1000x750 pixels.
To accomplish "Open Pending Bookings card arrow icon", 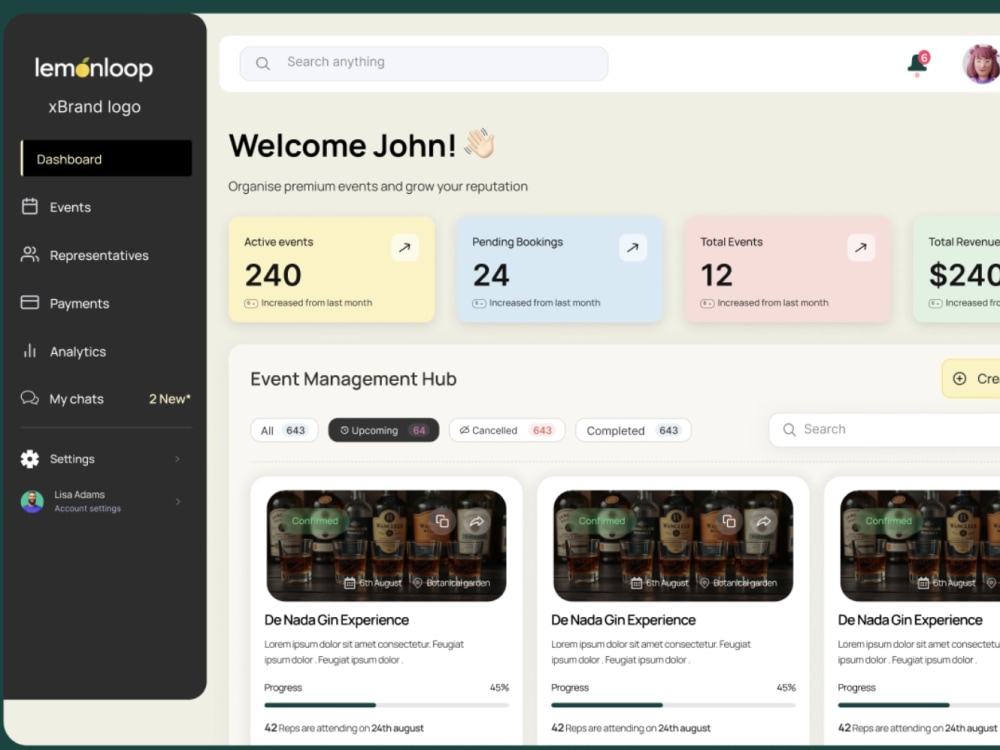I will pos(633,247).
